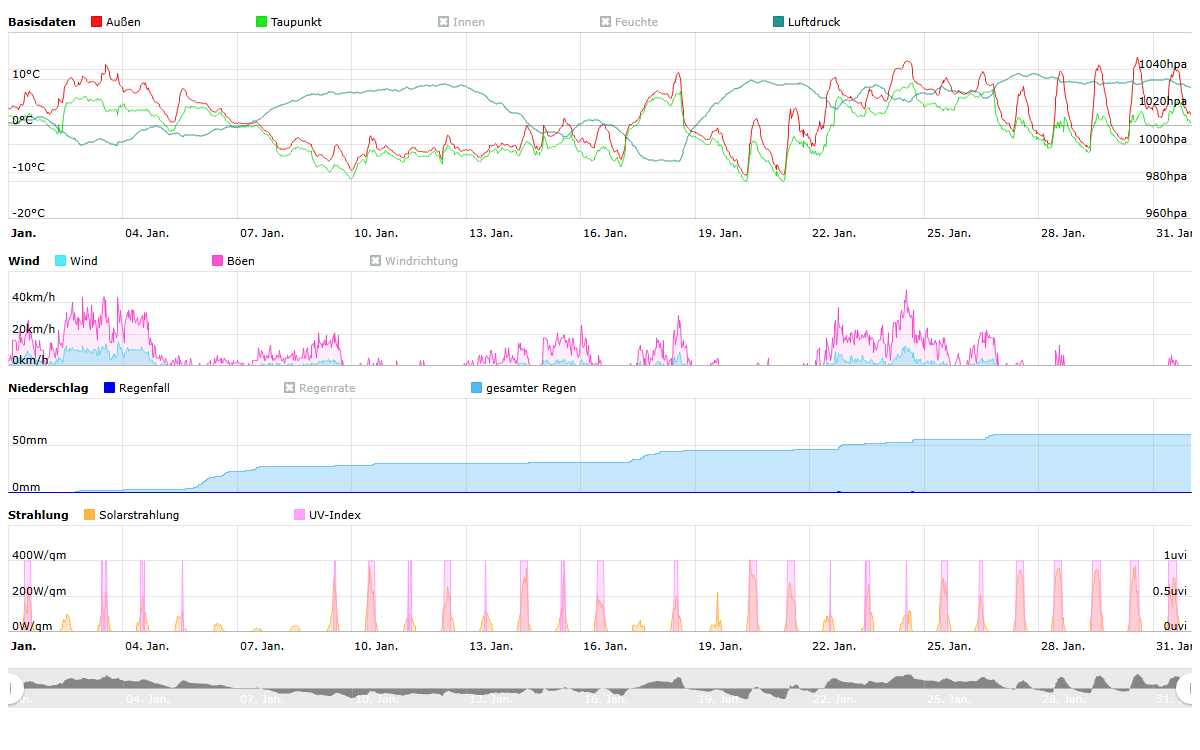Hide the UV-Index series via label
The width and height of the screenshot is (1200, 750).
point(334,515)
